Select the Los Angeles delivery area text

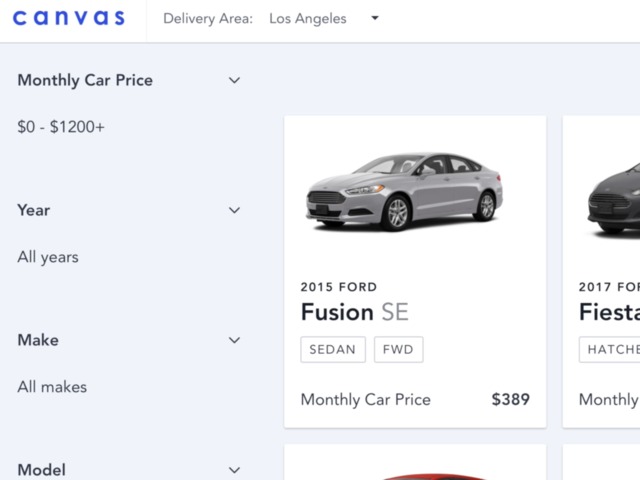[307, 19]
